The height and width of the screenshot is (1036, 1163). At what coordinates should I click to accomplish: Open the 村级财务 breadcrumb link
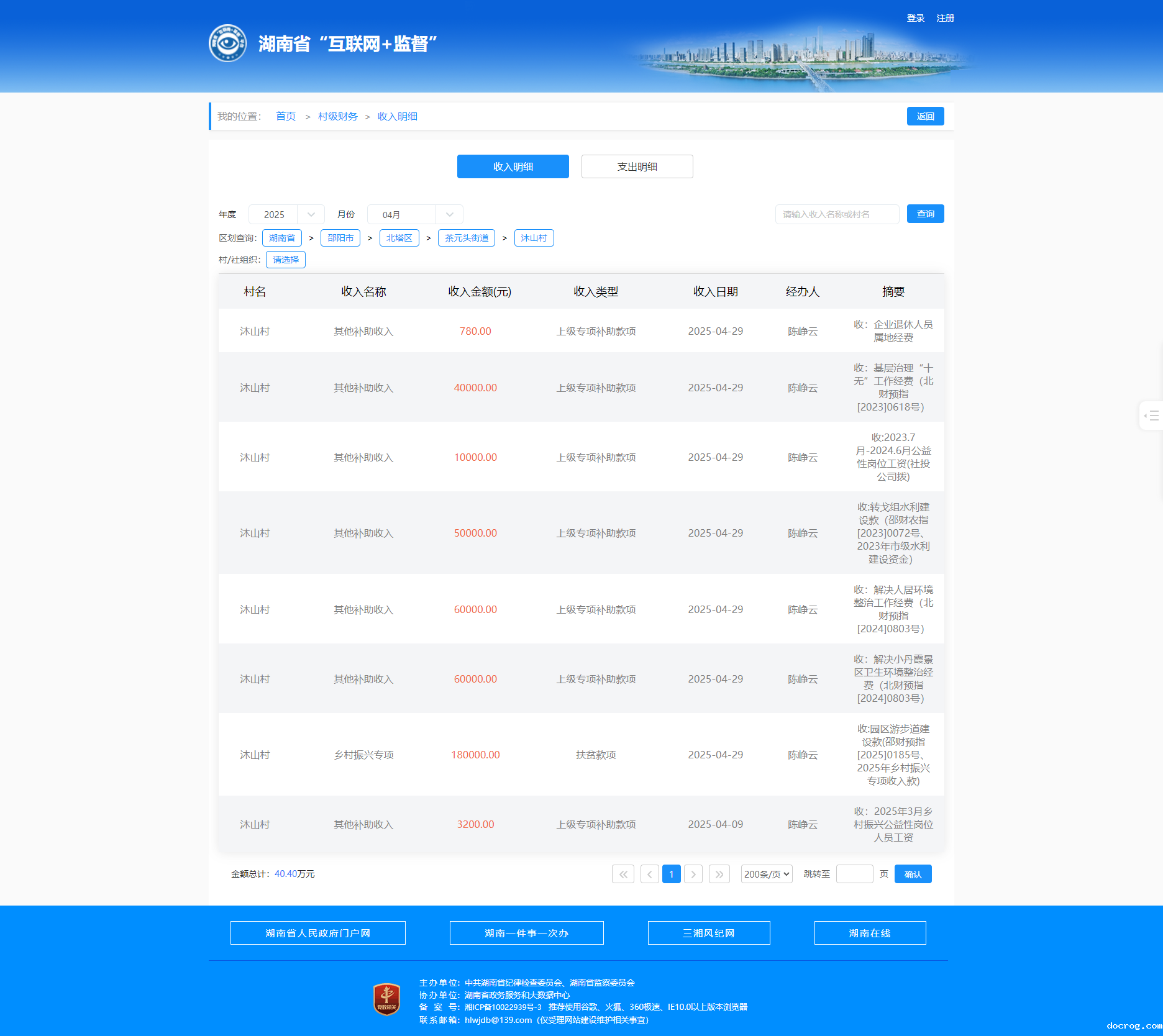click(337, 116)
